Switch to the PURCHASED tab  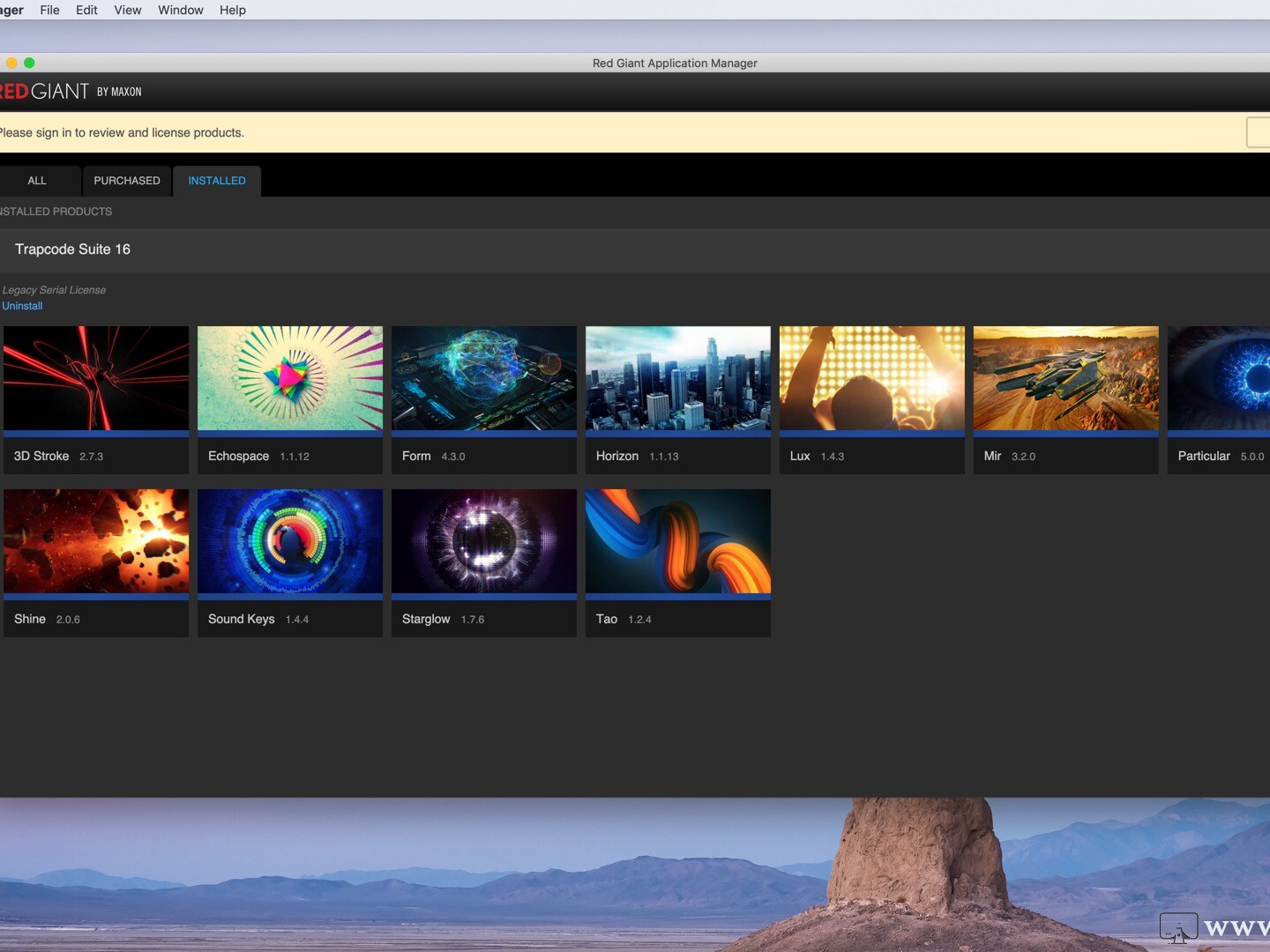[126, 181]
